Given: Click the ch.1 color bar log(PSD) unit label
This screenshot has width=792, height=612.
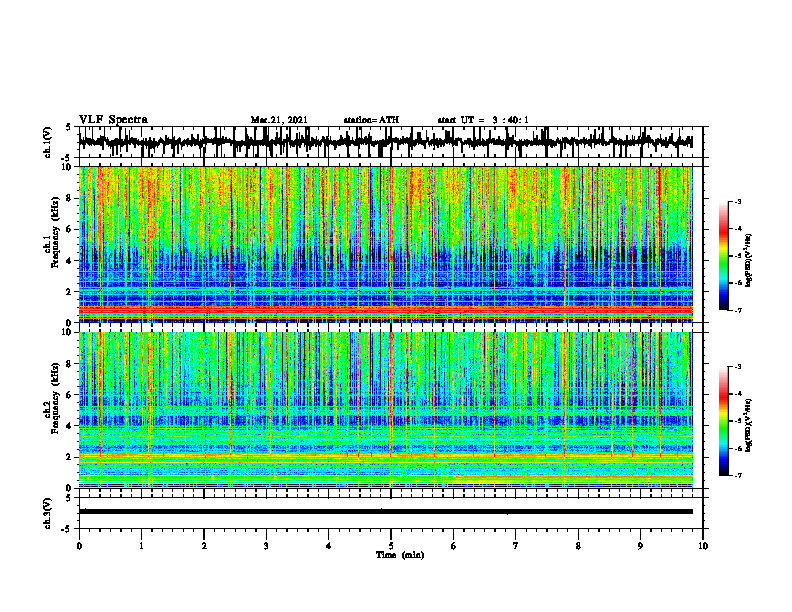Looking at the screenshot, I should tap(749, 261).
